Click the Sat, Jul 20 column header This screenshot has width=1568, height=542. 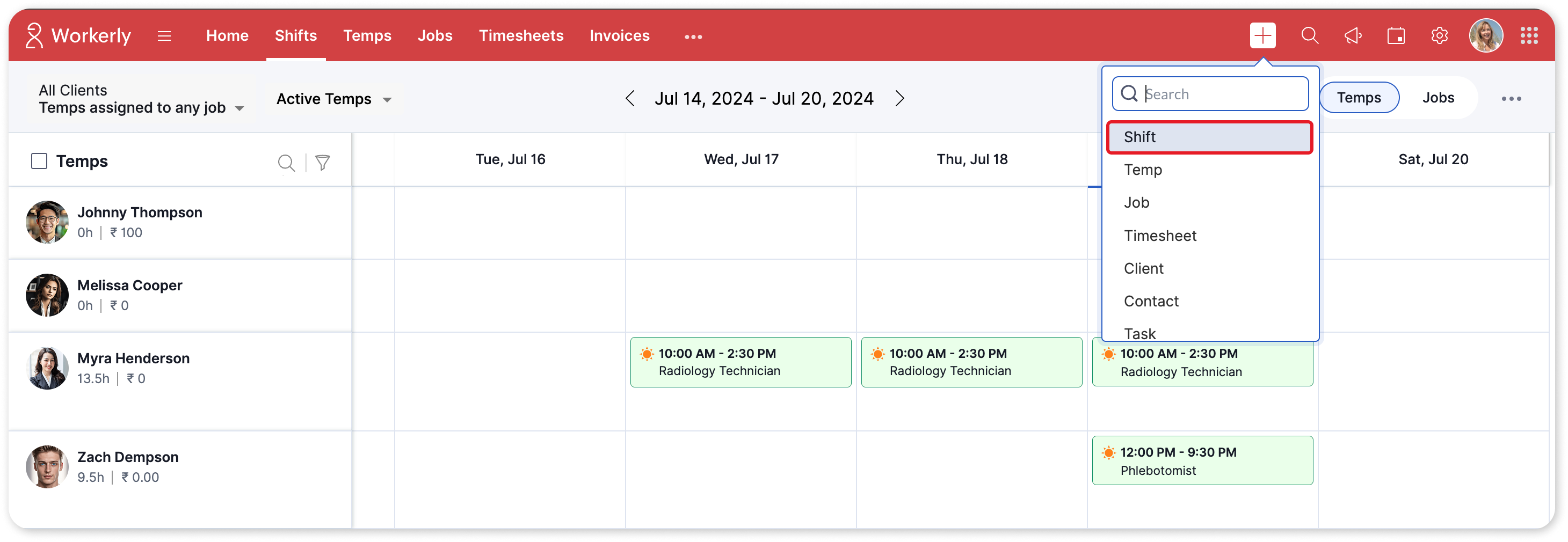tap(1433, 159)
